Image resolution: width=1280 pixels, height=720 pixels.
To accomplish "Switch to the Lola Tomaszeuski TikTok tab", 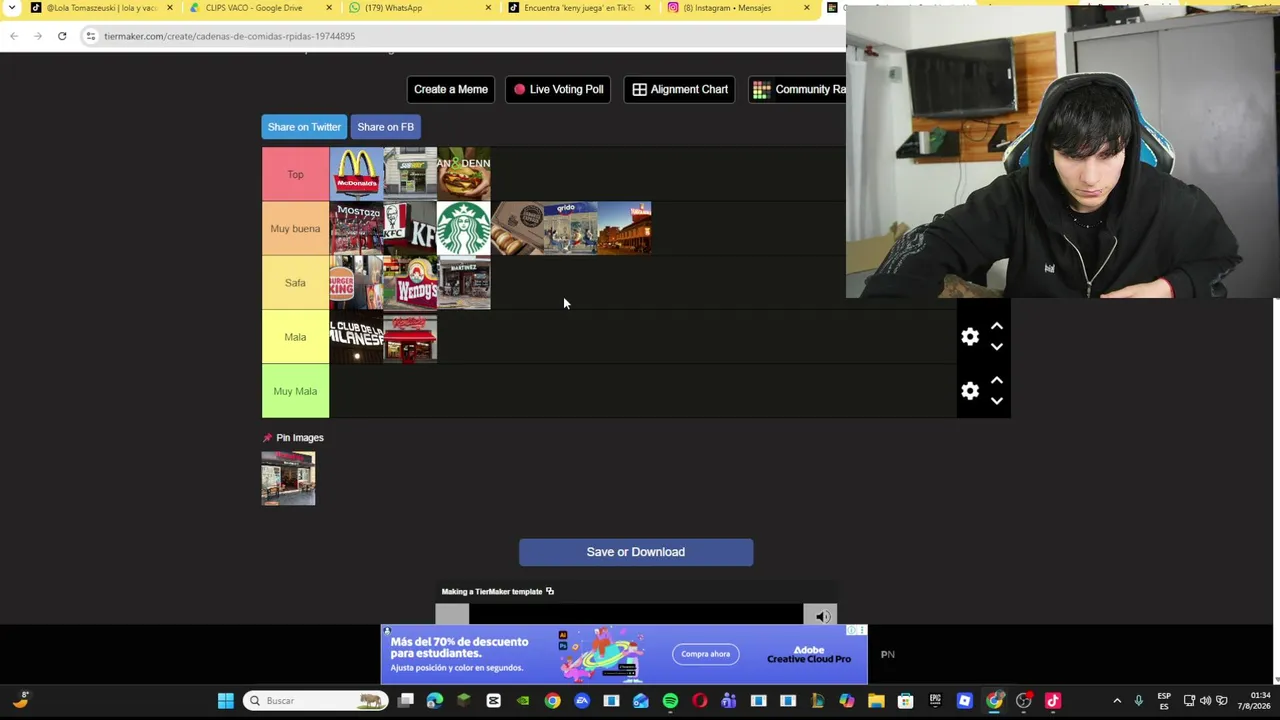I will pos(100,8).
